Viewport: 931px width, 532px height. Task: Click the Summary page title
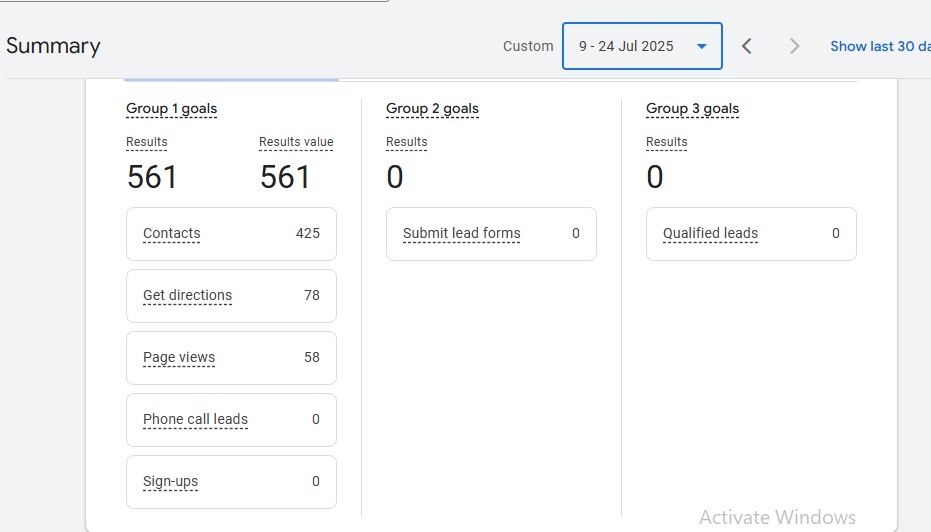pos(53,46)
